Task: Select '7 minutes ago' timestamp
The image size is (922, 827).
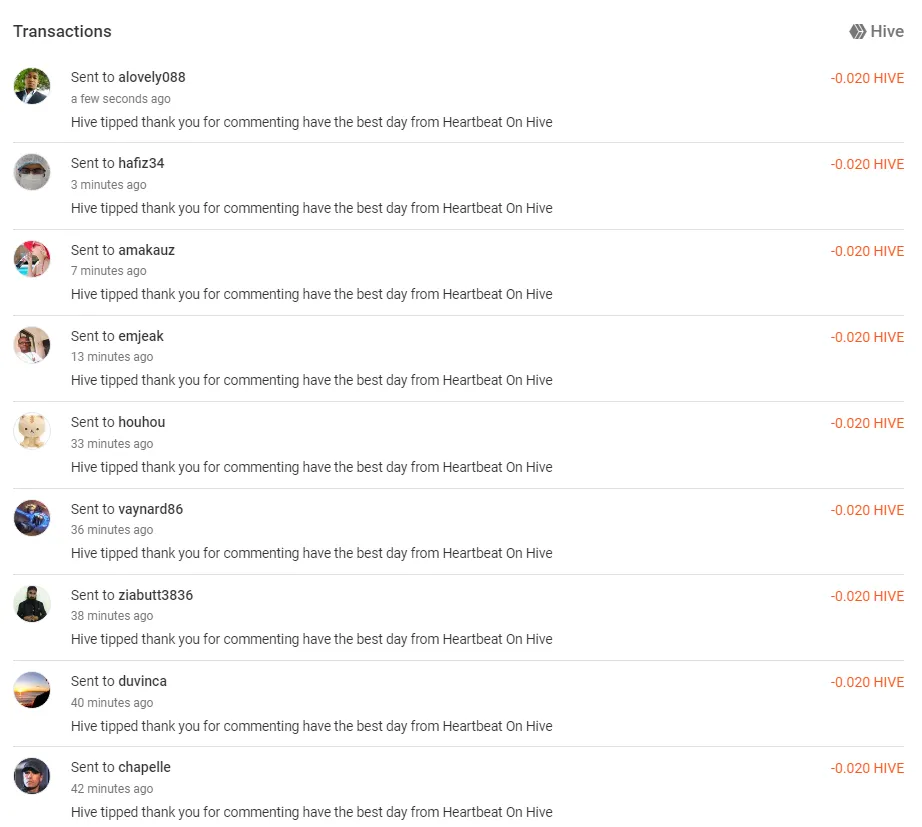Action: (109, 271)
